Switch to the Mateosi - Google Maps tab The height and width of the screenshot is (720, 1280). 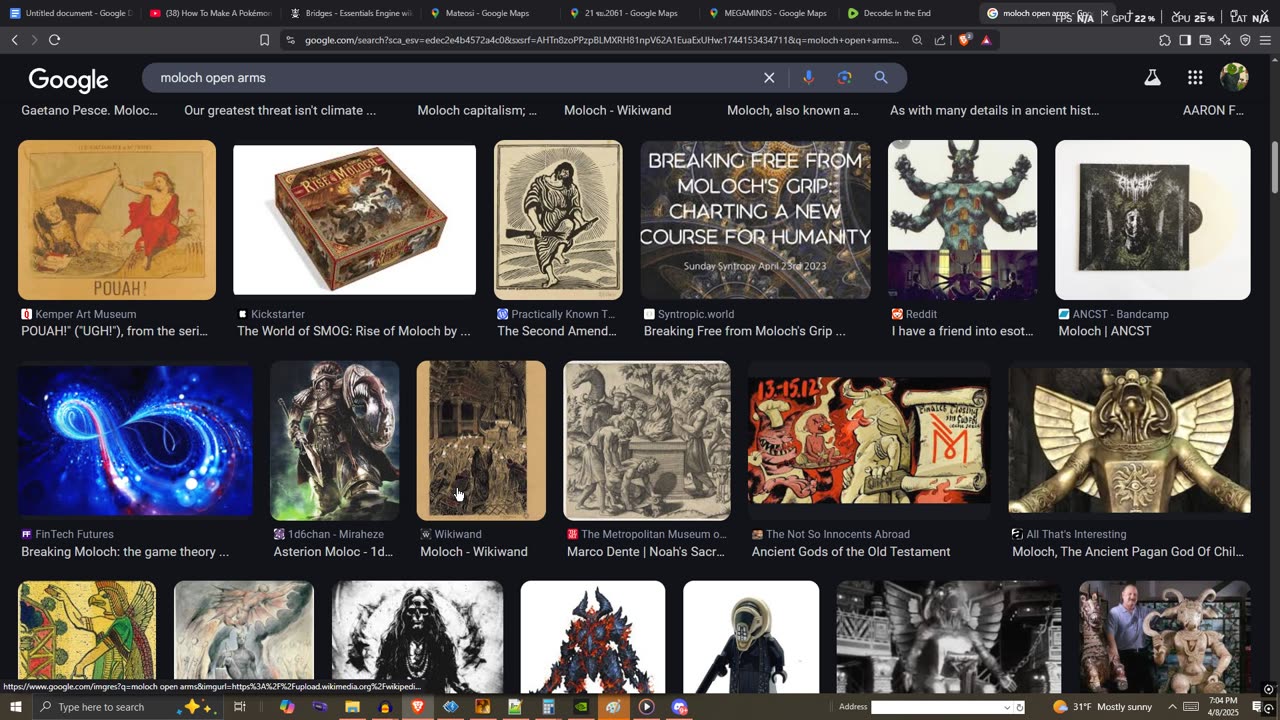click(490, 13)
